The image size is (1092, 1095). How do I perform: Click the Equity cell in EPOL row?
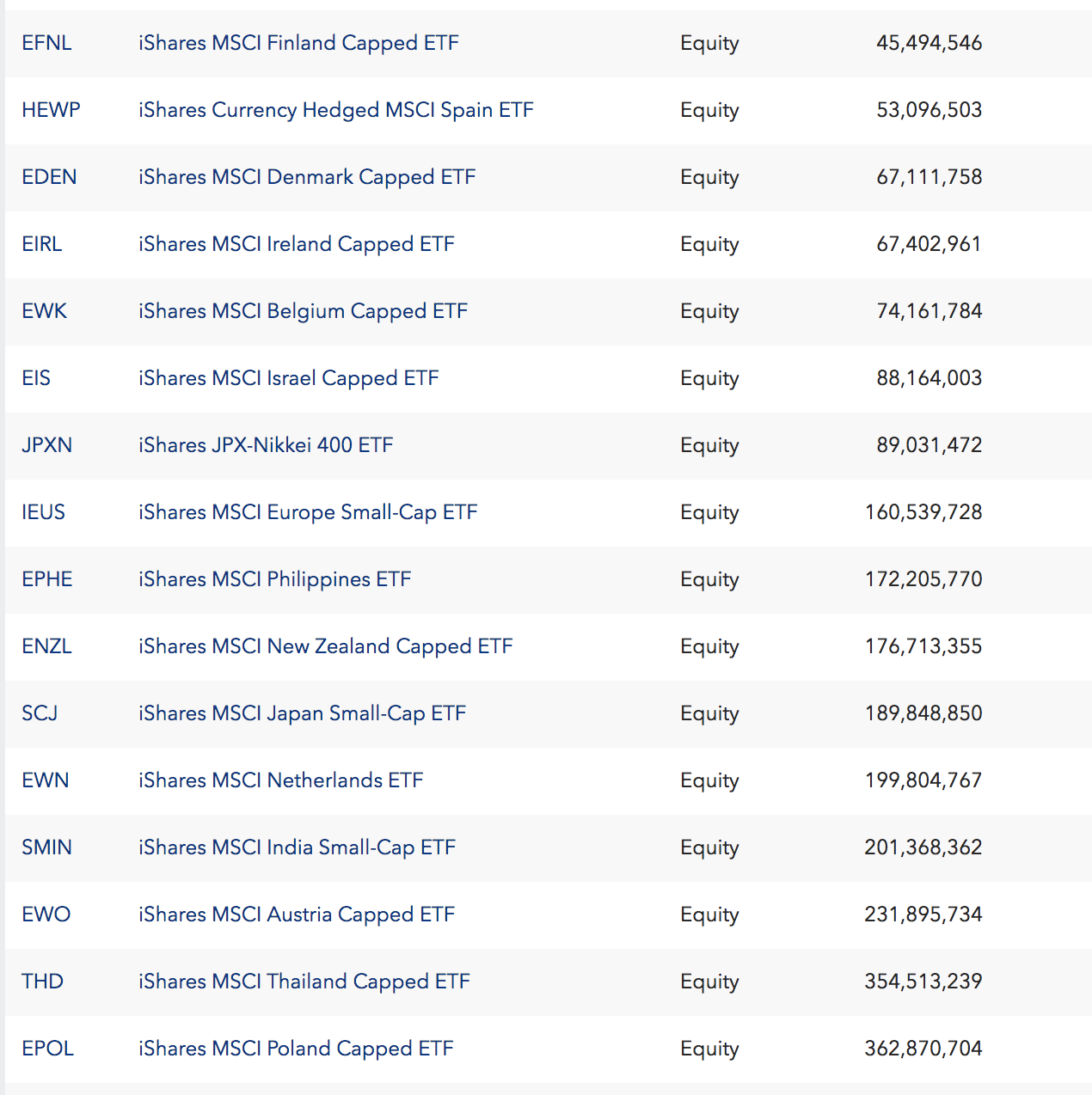tap(709, 1049)
